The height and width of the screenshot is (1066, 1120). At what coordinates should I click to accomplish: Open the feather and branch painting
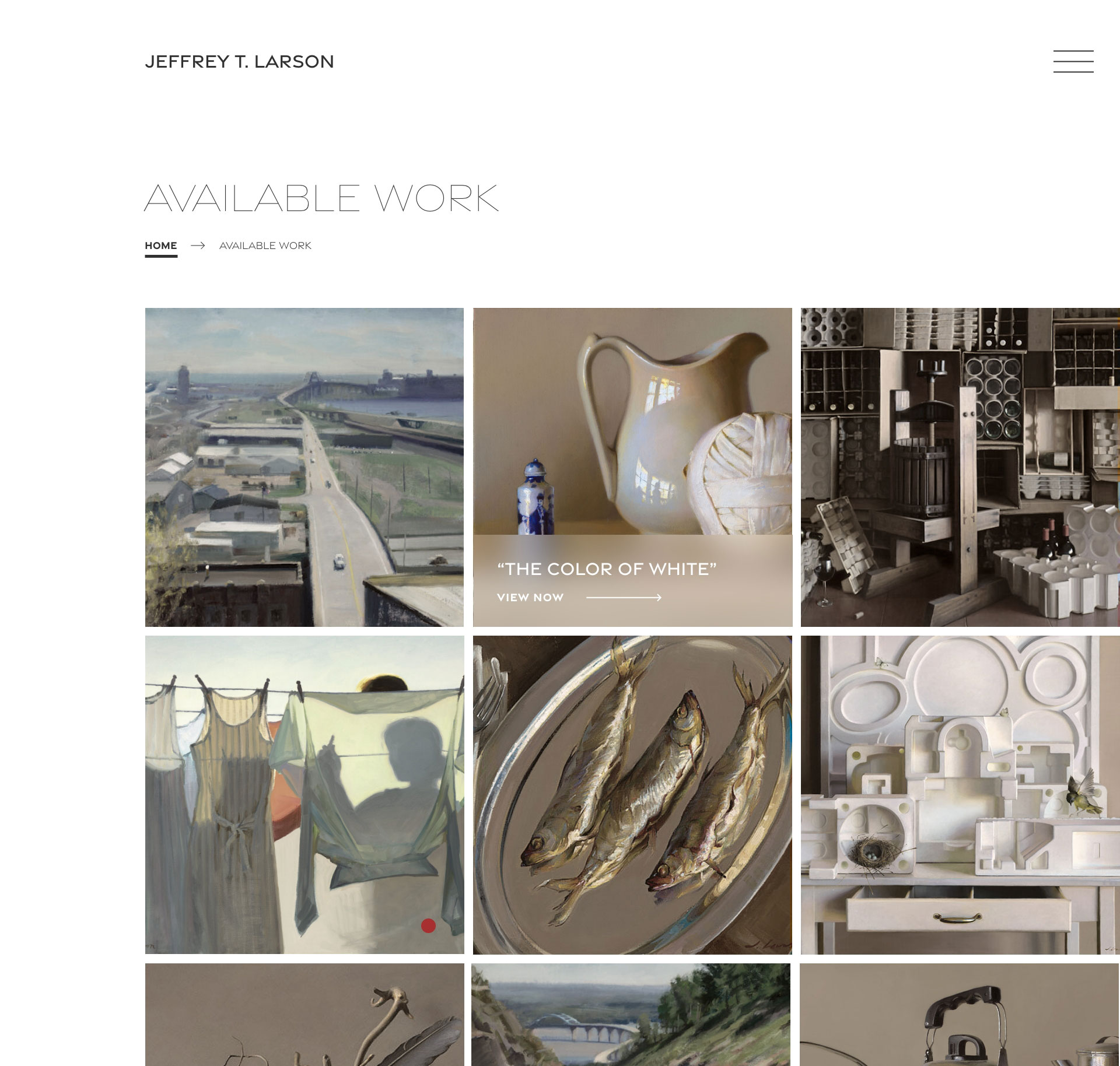(x=304, y=1015)
